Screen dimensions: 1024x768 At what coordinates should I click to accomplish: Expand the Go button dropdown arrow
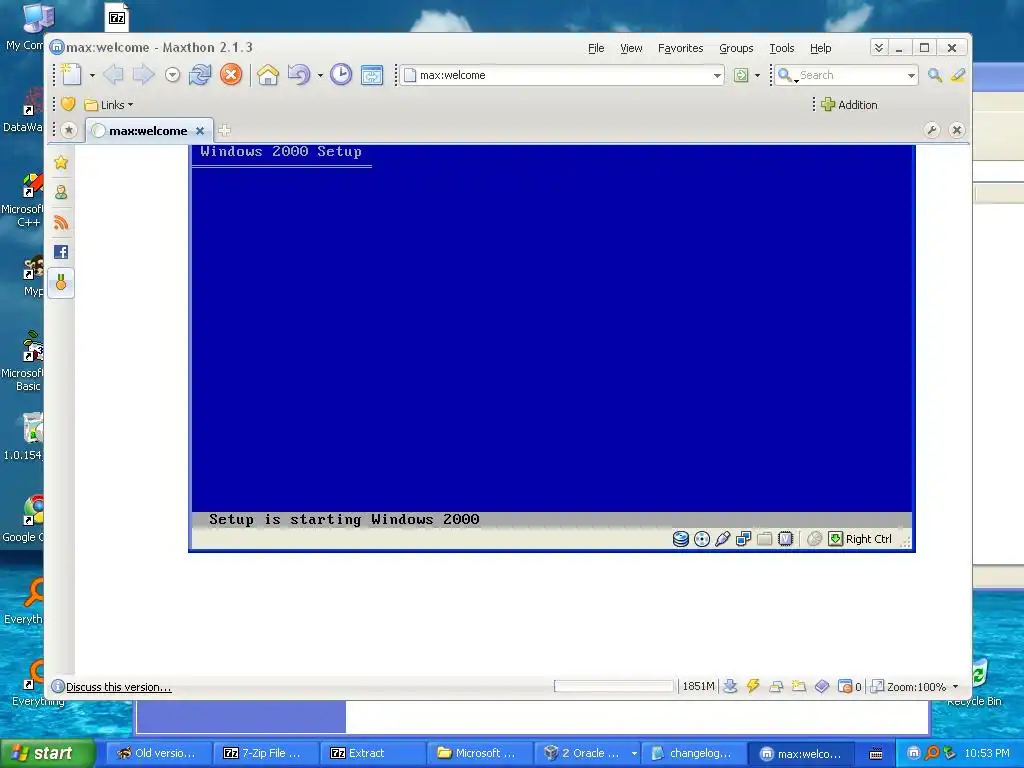point(758,76)
